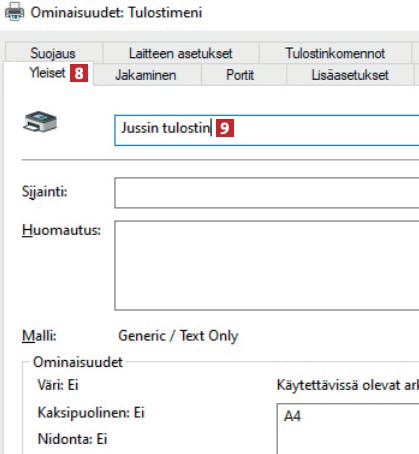Viewport: 419px width, 454px height.
Task: Click the red number 8 marker
Action: [79, 73]
